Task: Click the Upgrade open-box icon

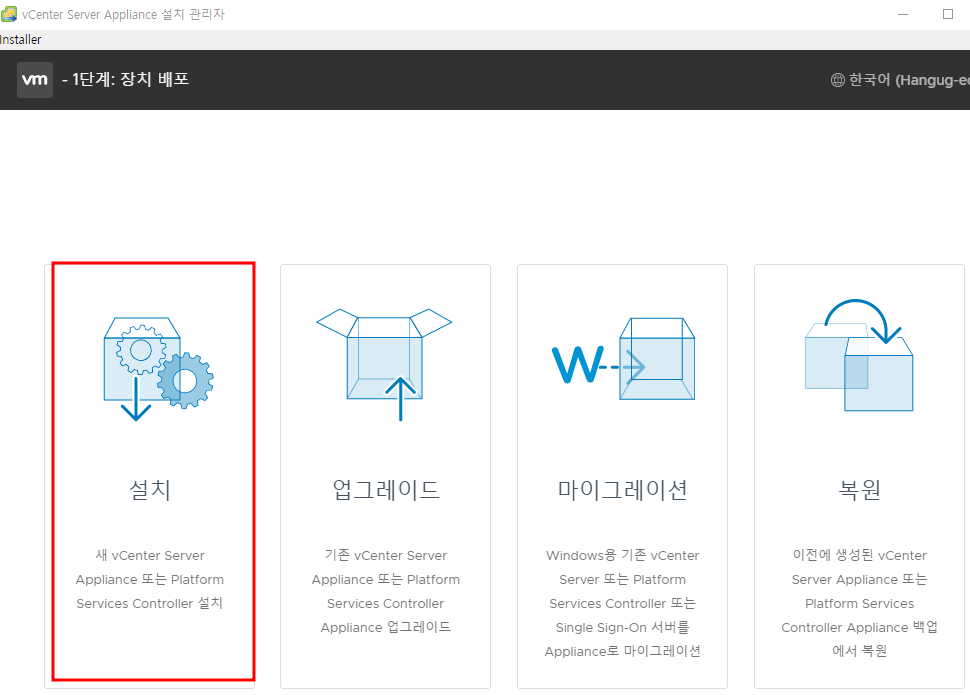Action: (x=384, y=365)
